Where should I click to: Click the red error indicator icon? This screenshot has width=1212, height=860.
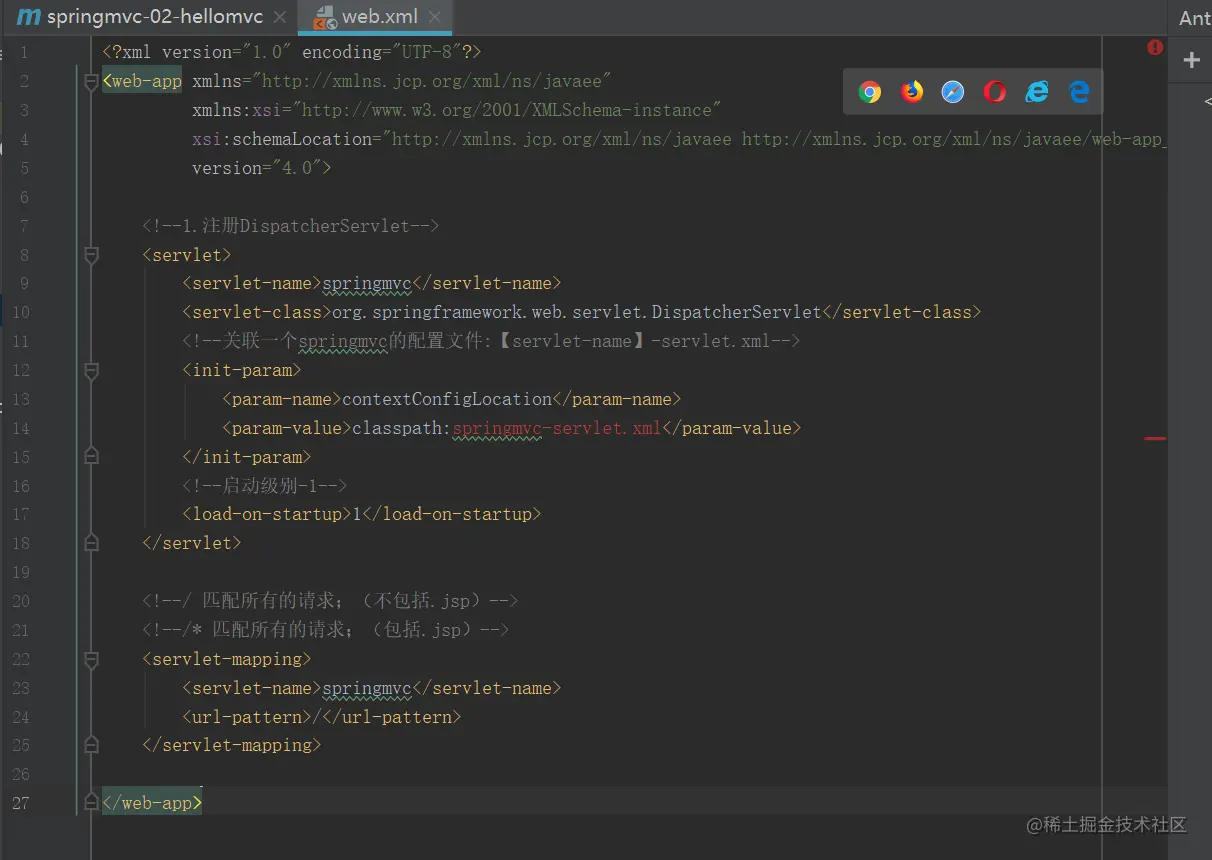click(1155, 47)
